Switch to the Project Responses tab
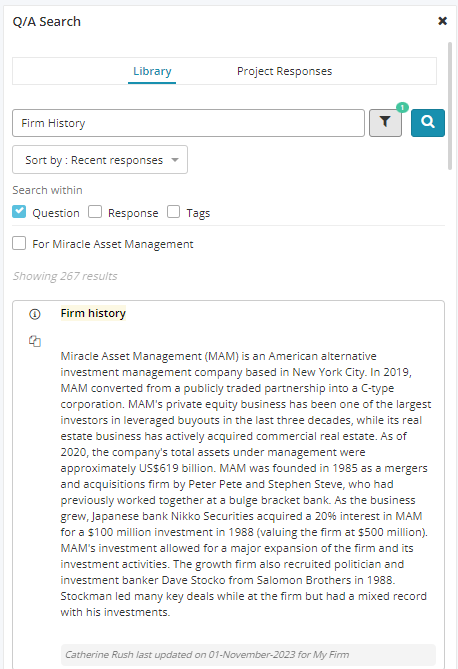 click(x=284, y=71)
